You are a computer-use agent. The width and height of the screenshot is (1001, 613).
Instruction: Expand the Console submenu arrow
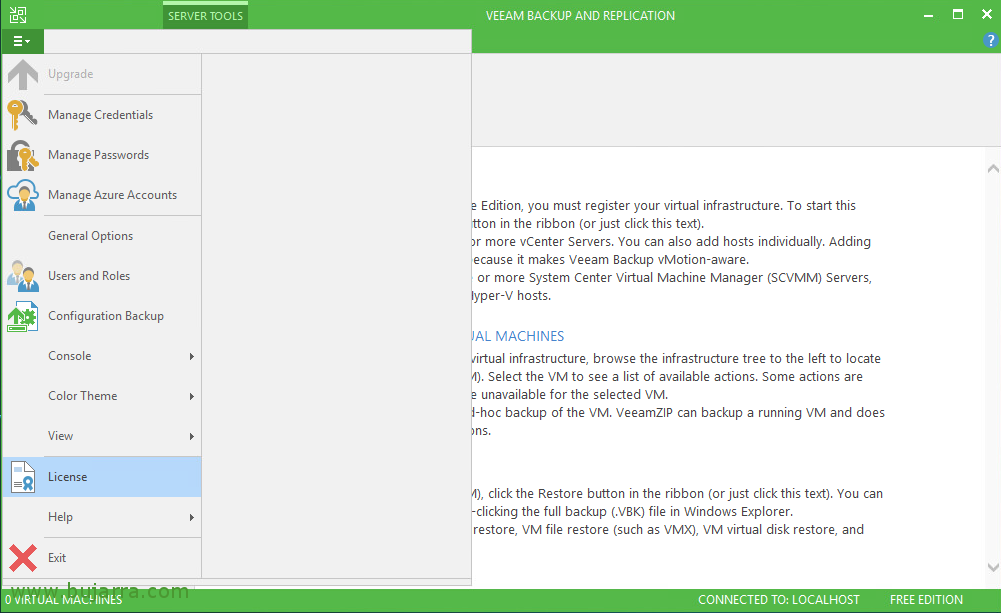(x=192, y=356)
